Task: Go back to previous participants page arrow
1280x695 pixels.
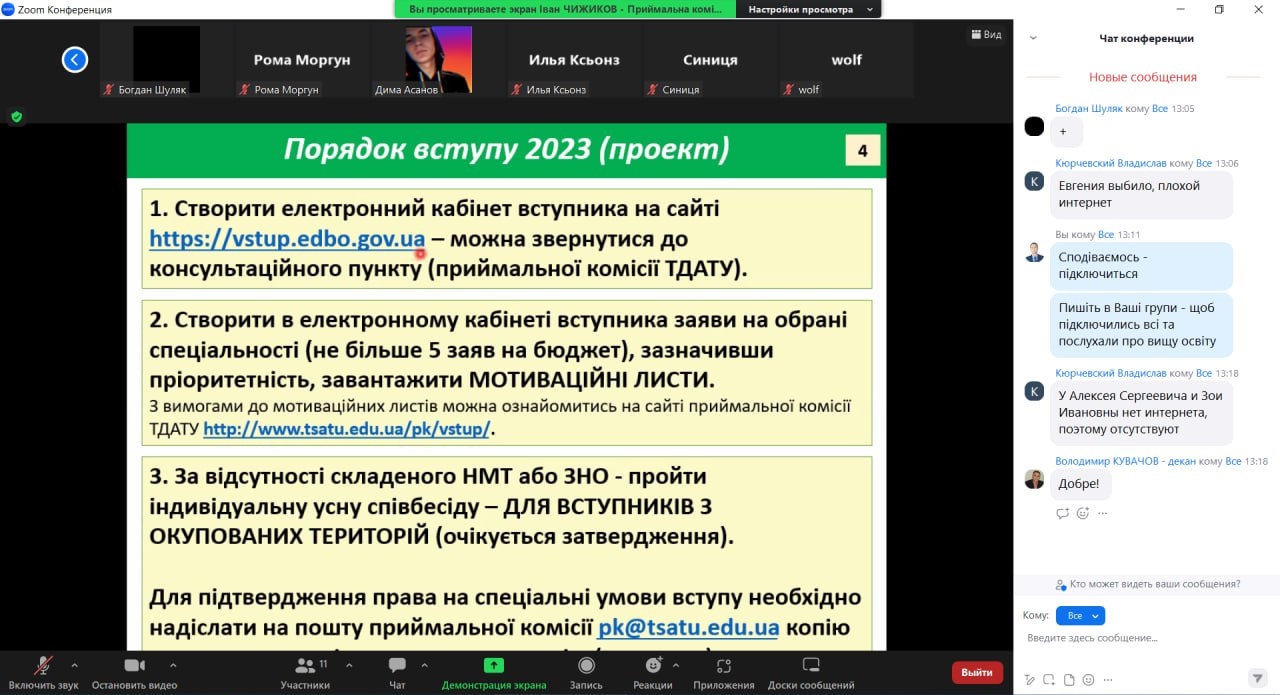Action: click(75, 60)
